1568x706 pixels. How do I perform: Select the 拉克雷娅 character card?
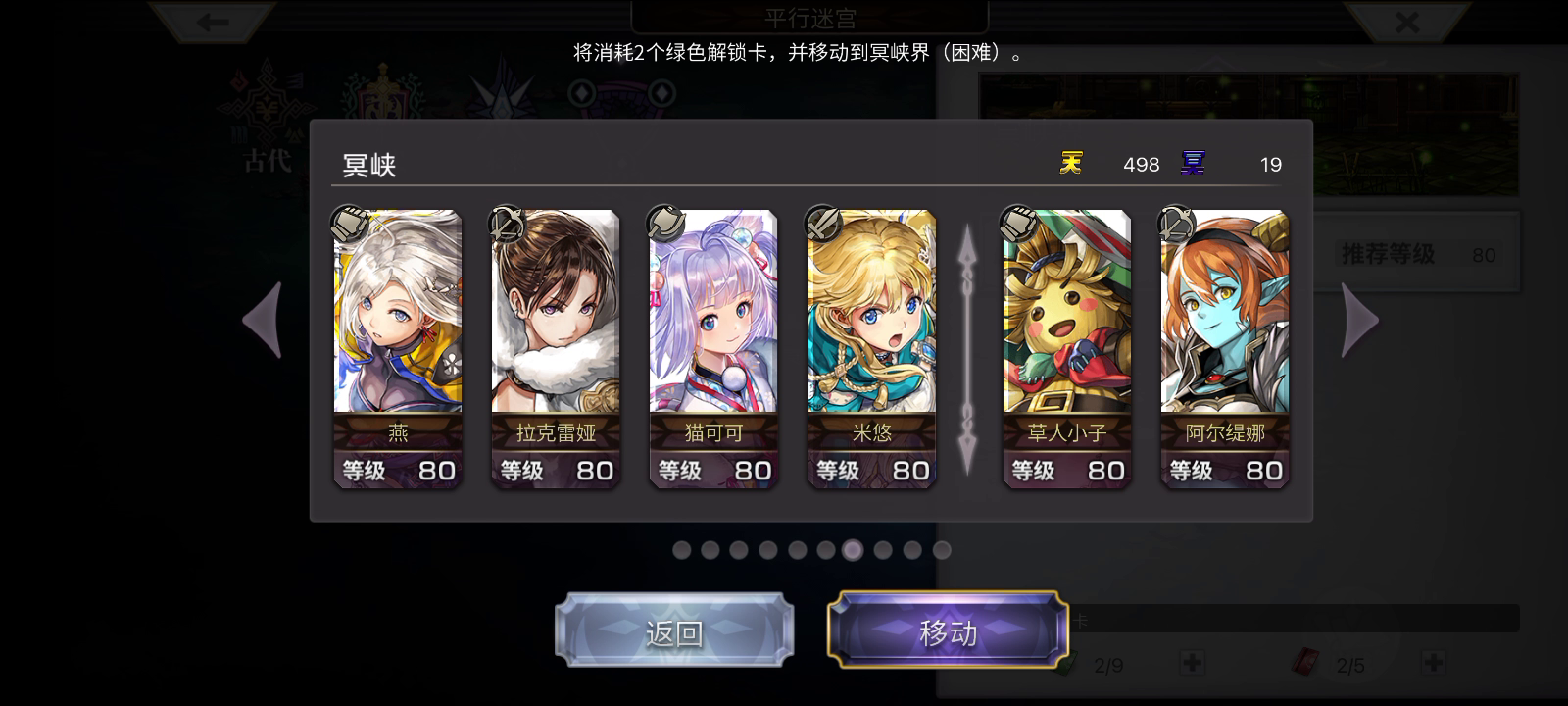pos(556,348)
